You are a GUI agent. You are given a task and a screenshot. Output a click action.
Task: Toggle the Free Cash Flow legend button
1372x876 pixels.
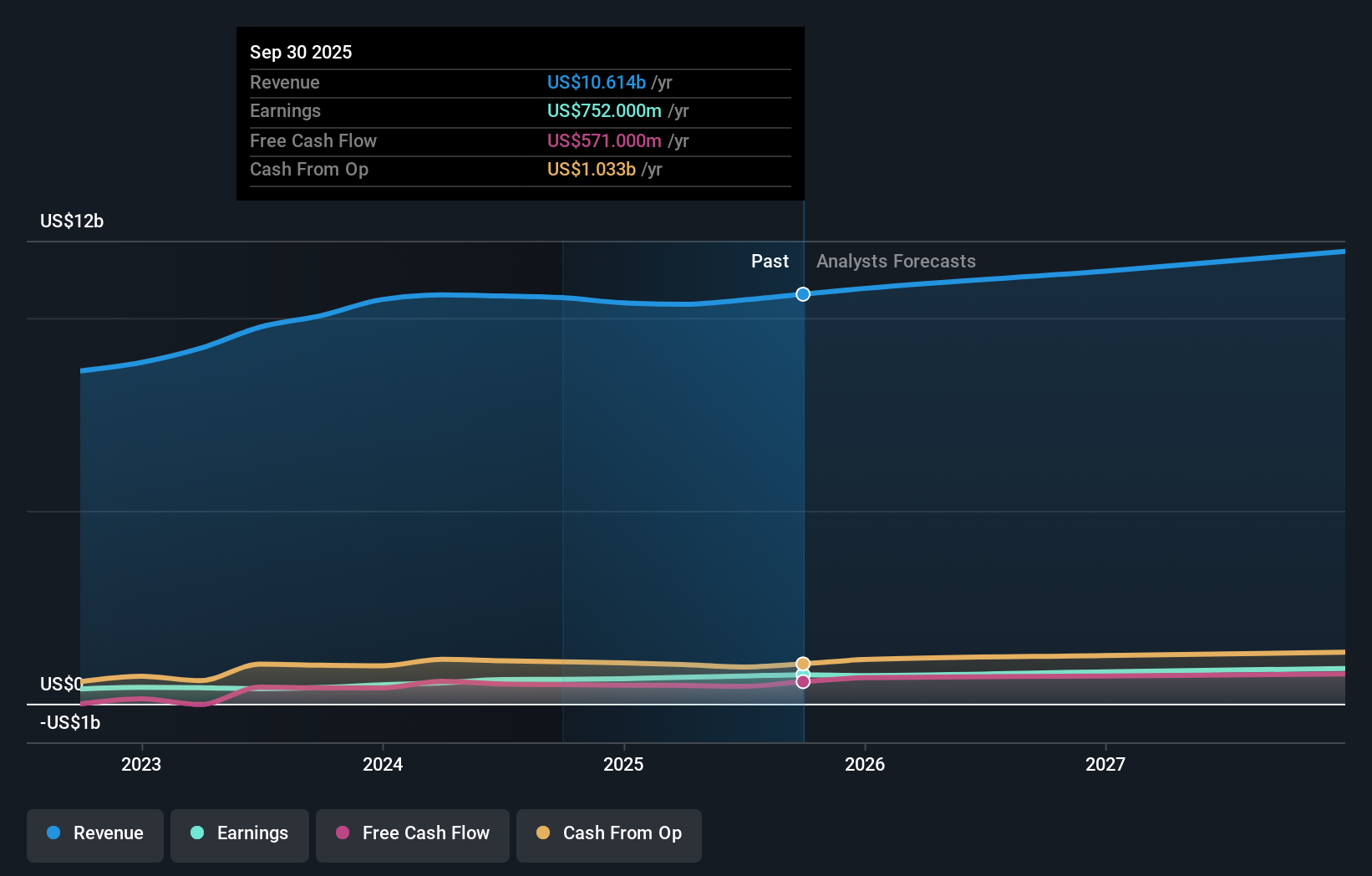[413, 835]
